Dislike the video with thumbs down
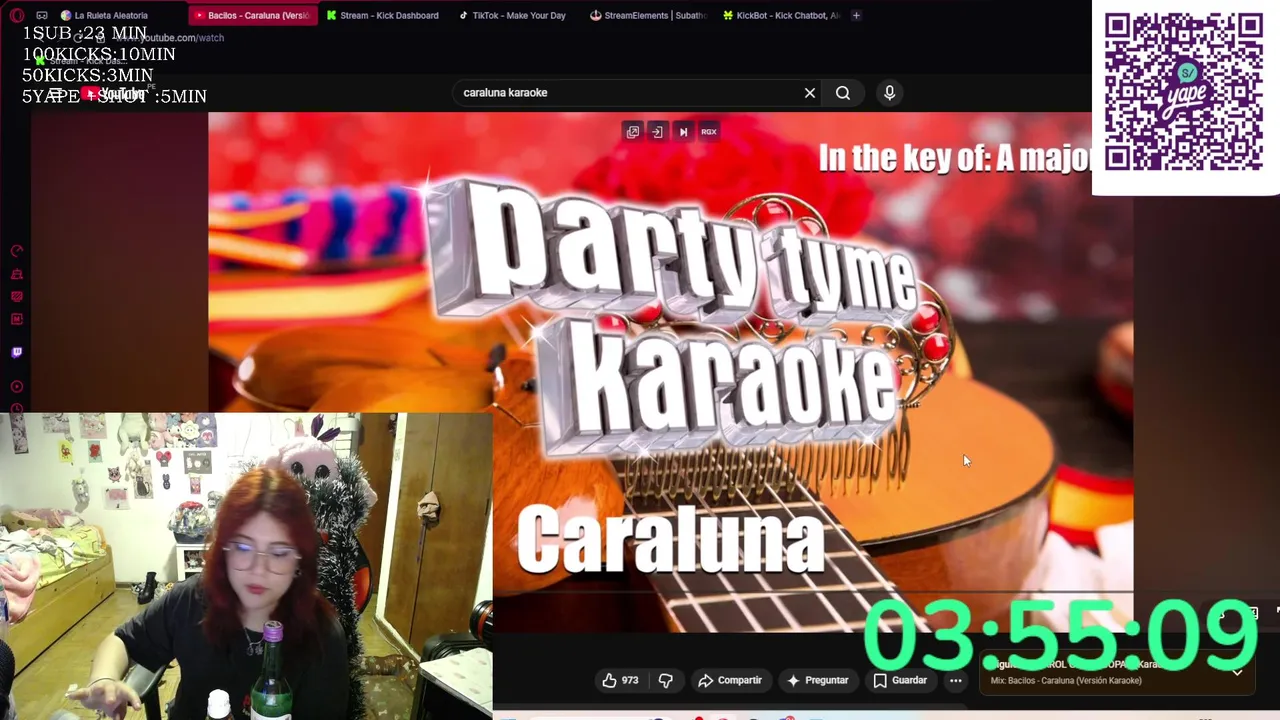Viewport: 1280px width, 720px height. 665,680
